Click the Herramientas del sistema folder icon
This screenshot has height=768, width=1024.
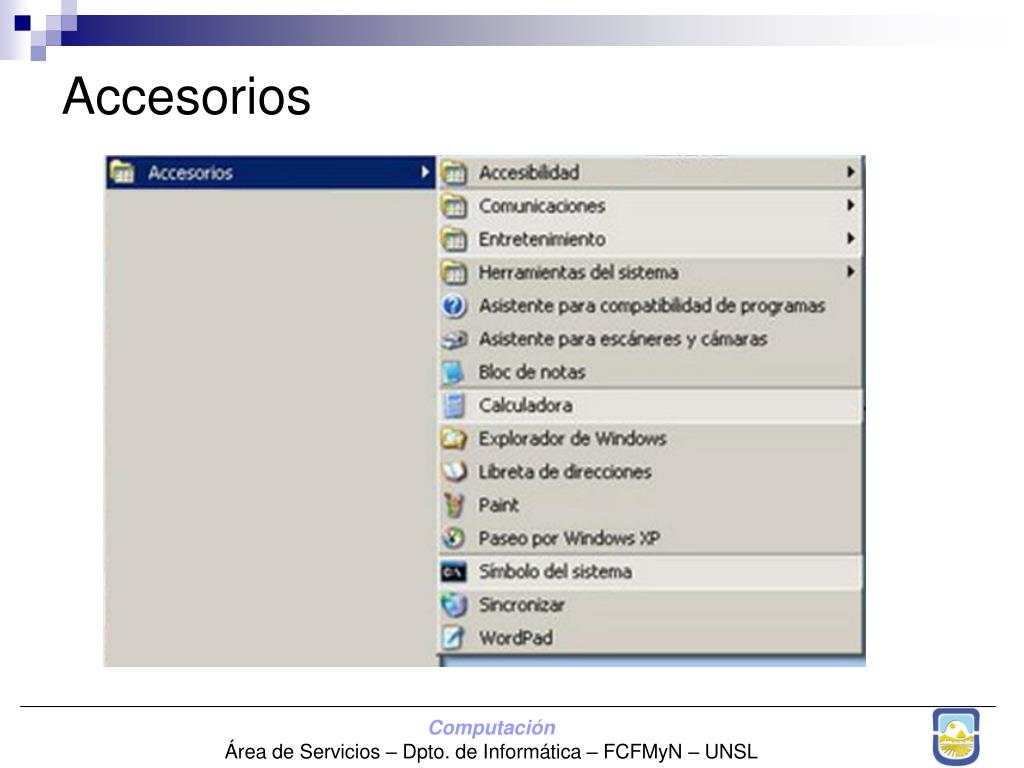click(454, 272)
